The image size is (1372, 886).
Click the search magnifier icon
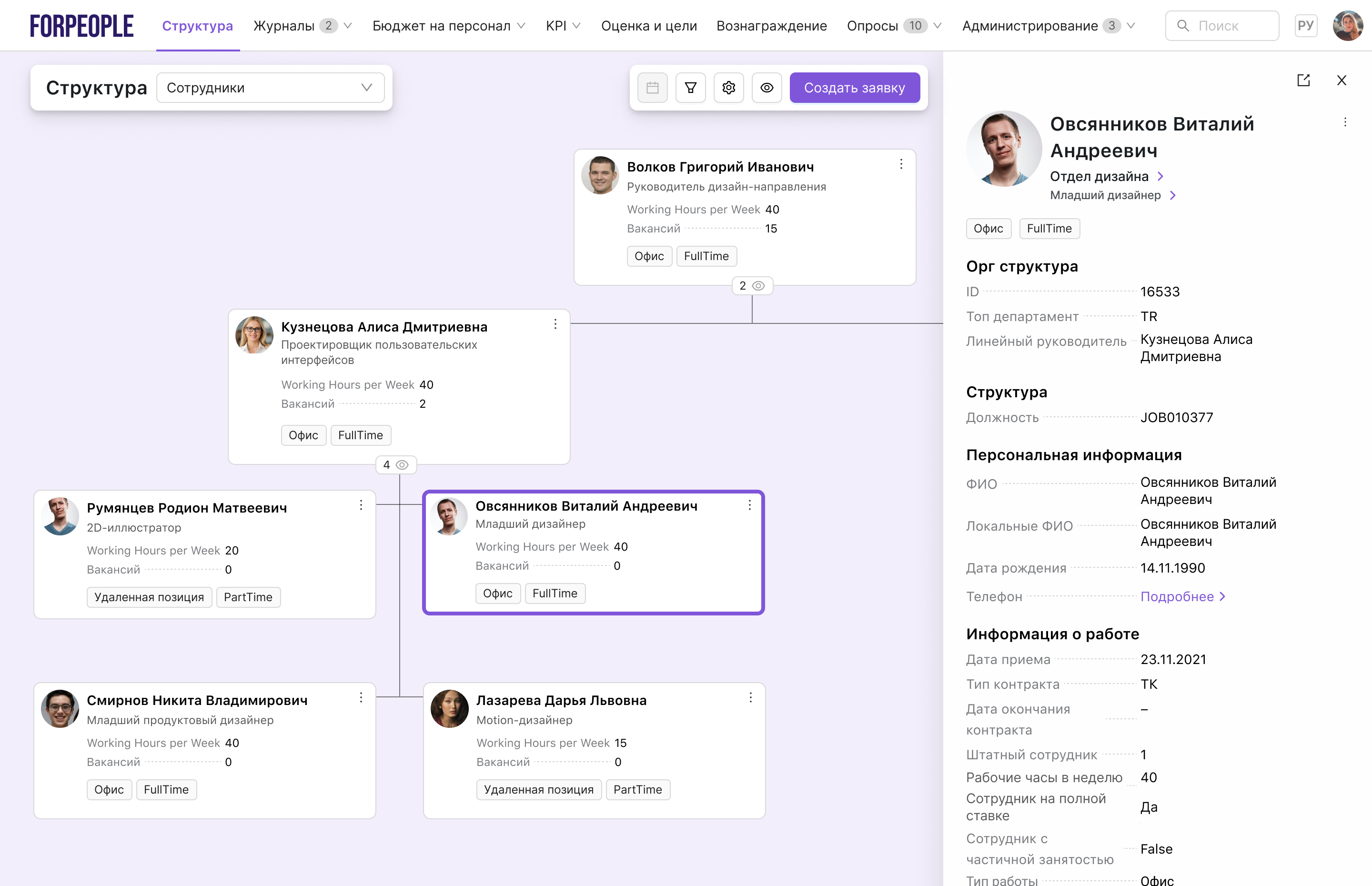point(1183,25)
